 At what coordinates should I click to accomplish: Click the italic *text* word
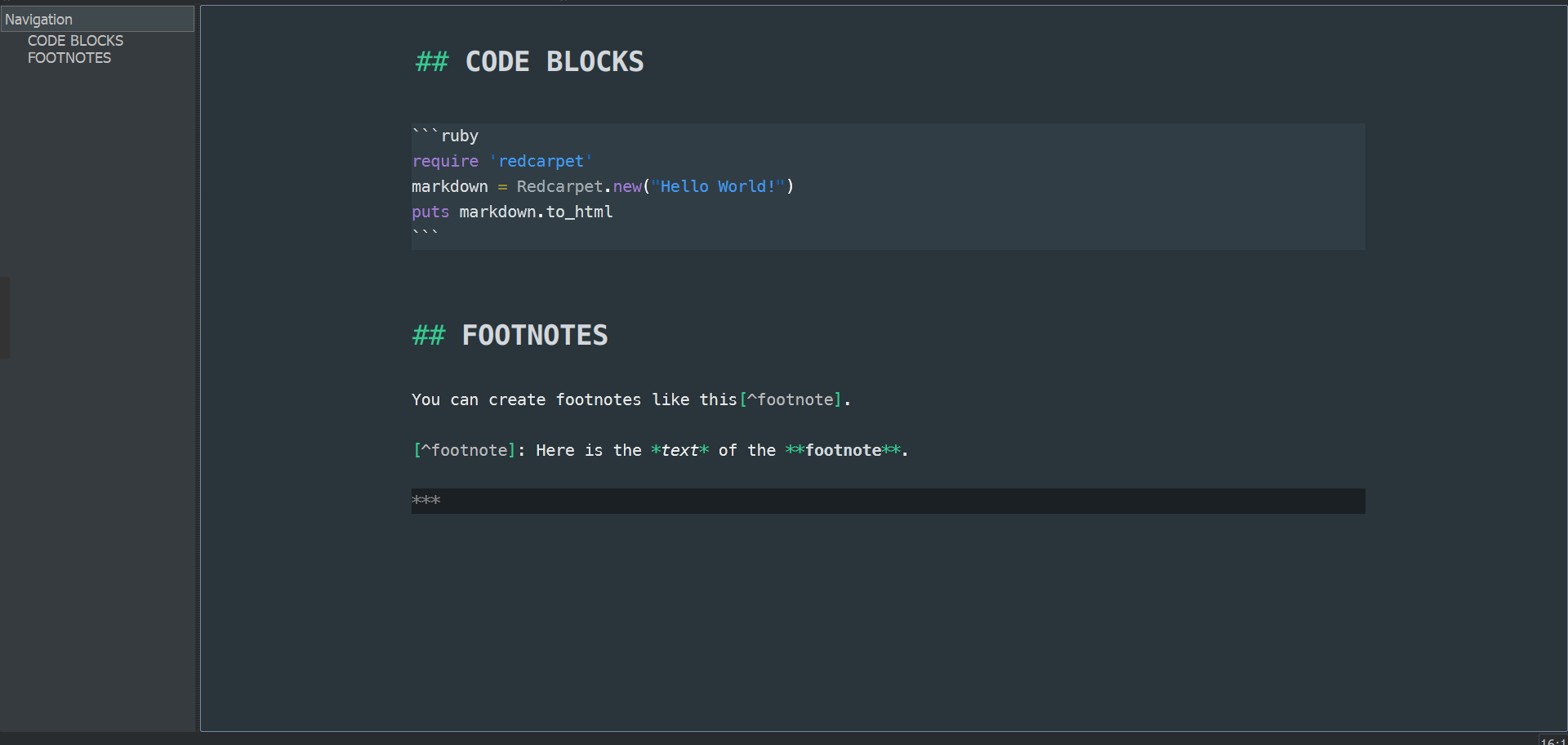click(x=679, y=450)
